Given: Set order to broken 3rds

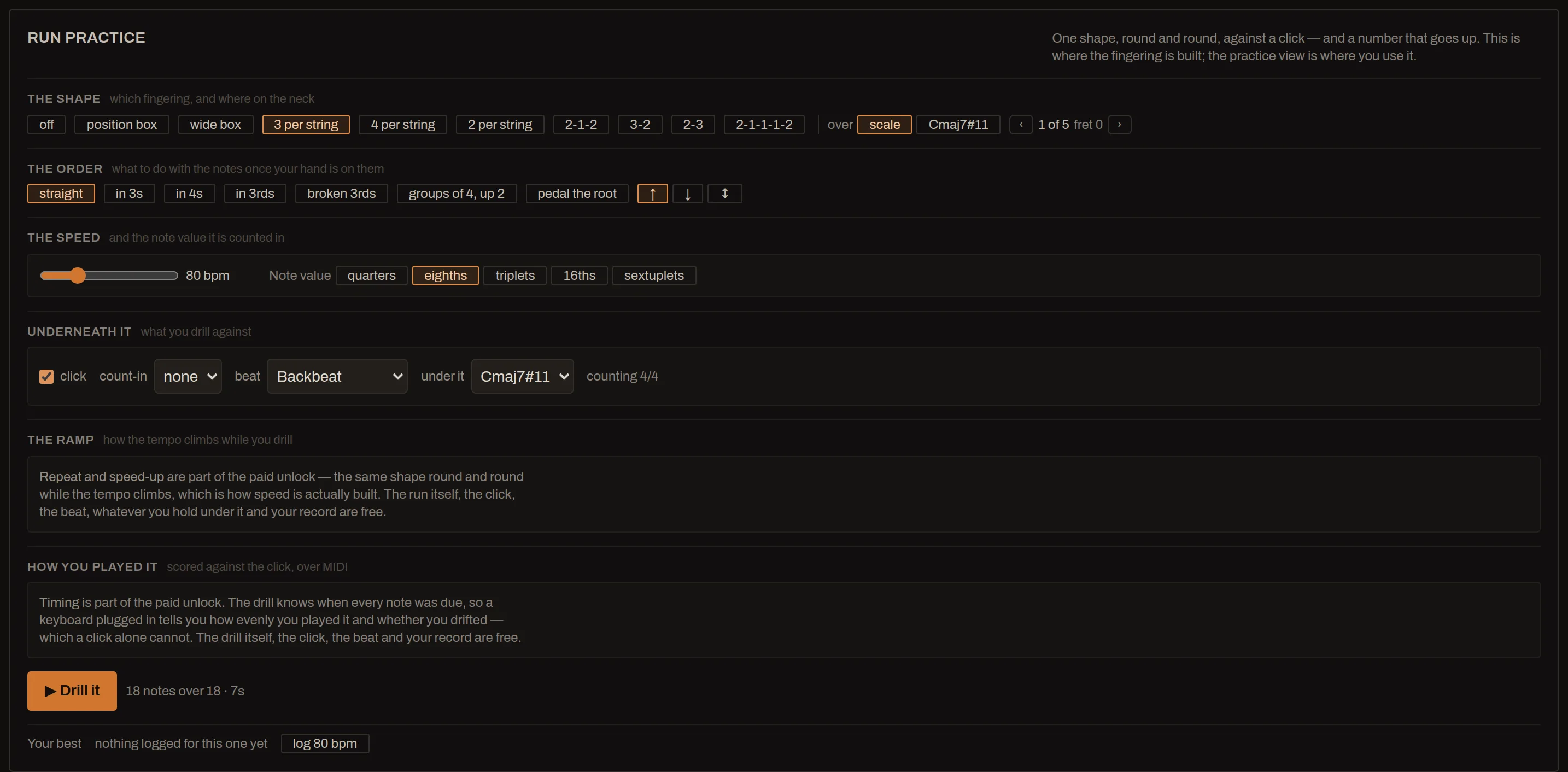Looking at the screenshot, I should 342,194.
